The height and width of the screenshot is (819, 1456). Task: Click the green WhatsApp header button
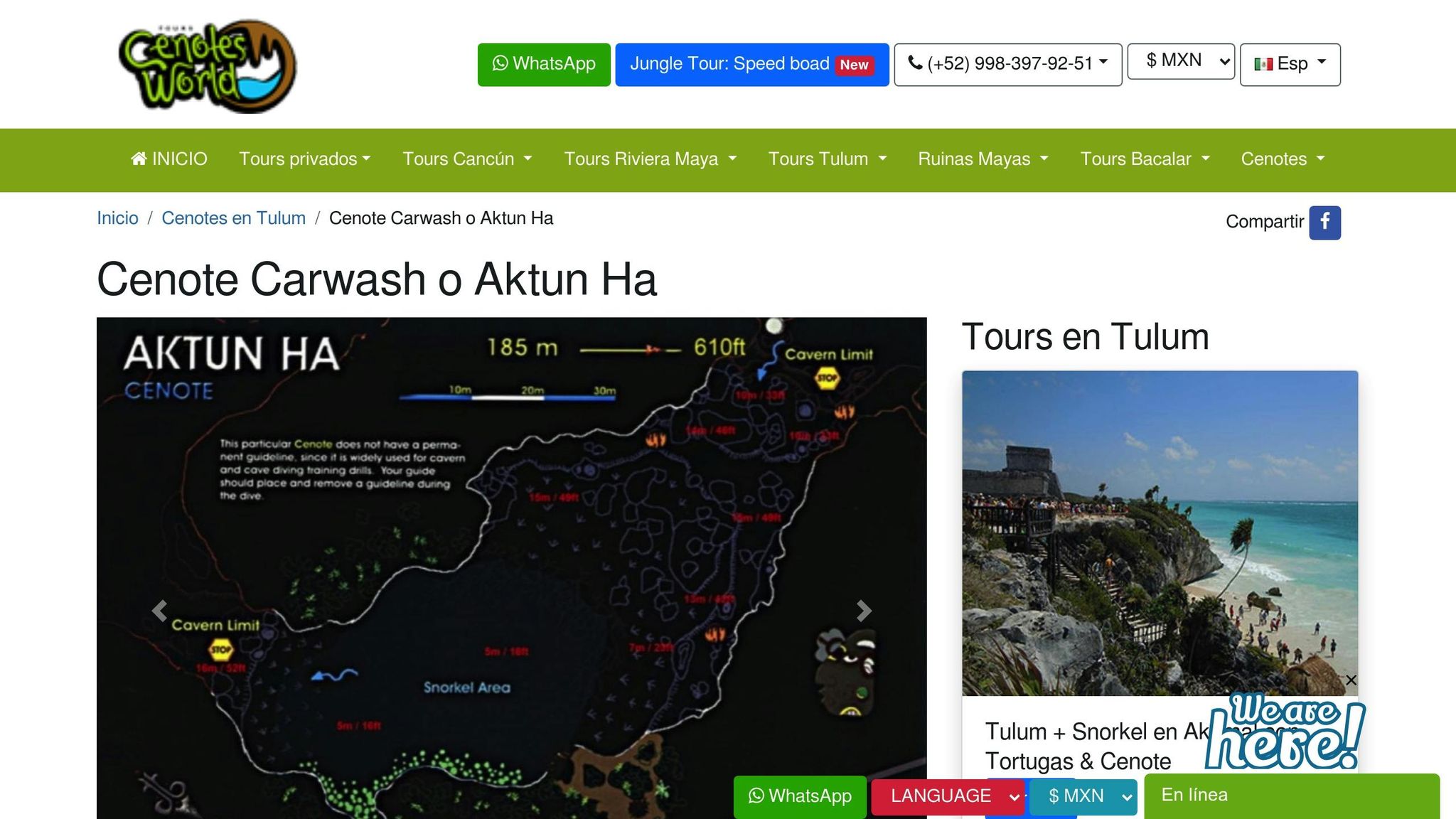coord(544,64)
